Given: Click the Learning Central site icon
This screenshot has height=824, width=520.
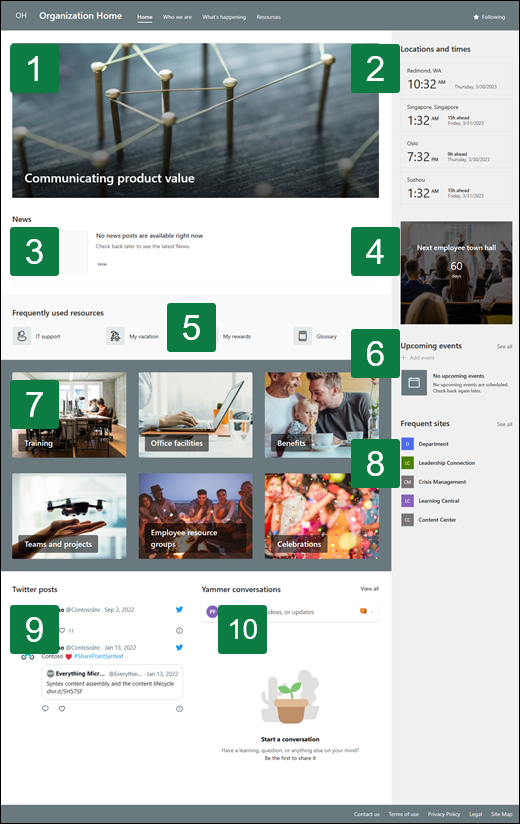Looking at the screenshot, I should click(x=408, y=501).
